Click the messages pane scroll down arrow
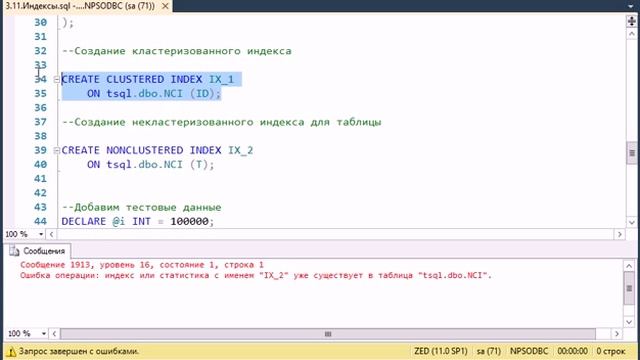The image size is (640, 360). click(x=629, y=322)
